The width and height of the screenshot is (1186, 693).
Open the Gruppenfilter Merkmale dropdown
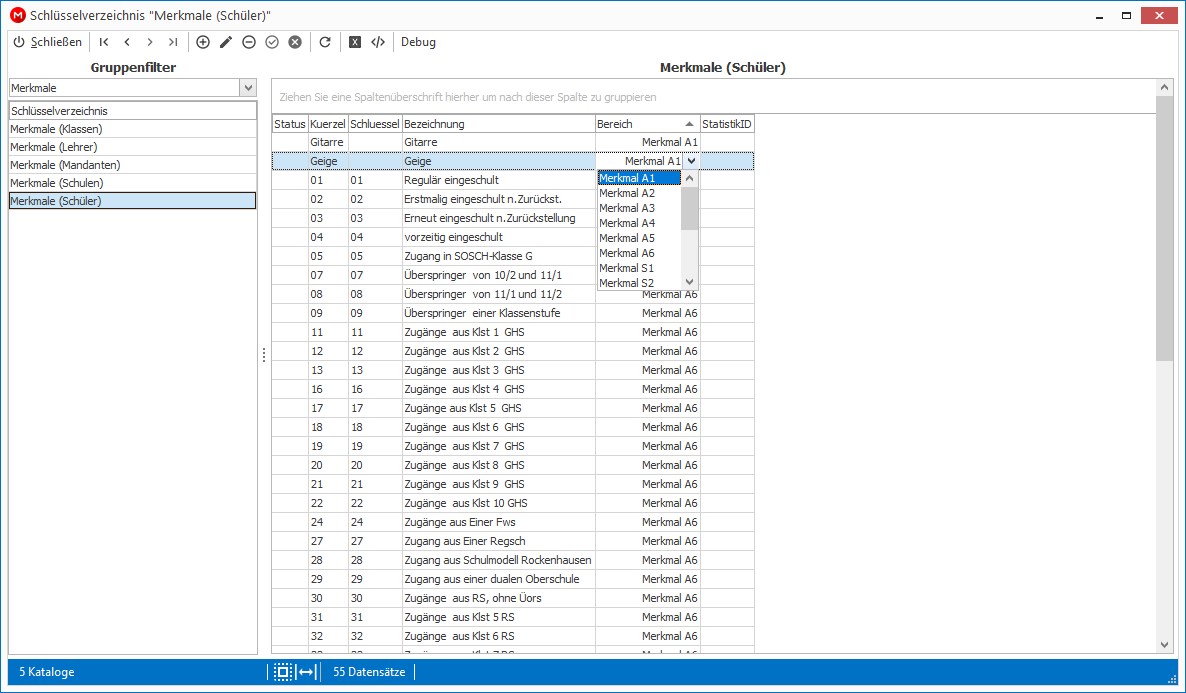click(248, 88)
